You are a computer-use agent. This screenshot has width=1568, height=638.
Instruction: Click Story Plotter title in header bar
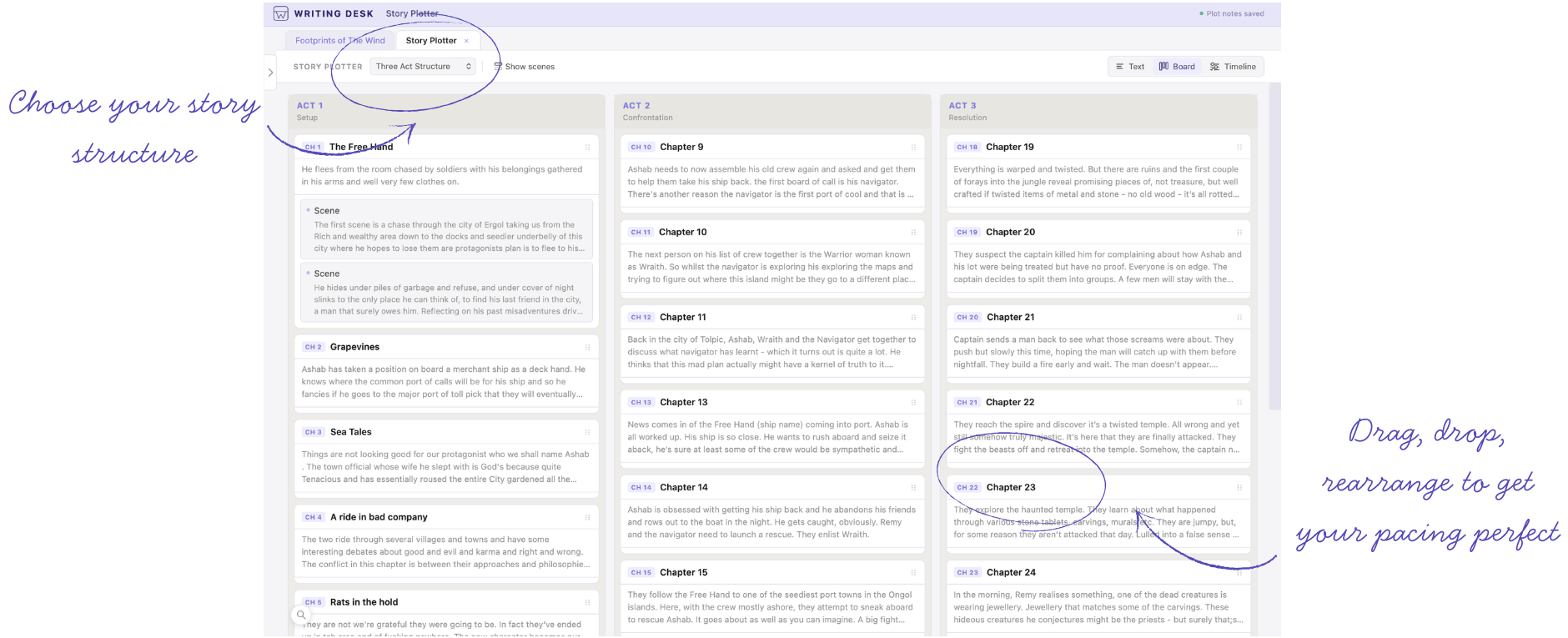pyautogui.click(x=412, y=13)
